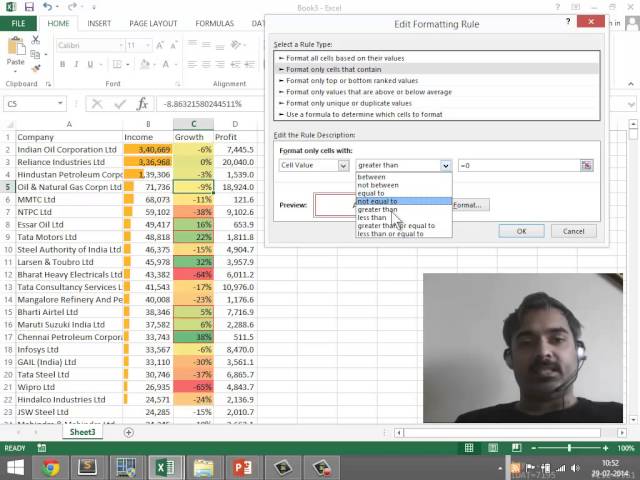The width and height of the screenshot is (640, 480).
Task: Click the zoom in plus button
Action: (x=605, y=448)
